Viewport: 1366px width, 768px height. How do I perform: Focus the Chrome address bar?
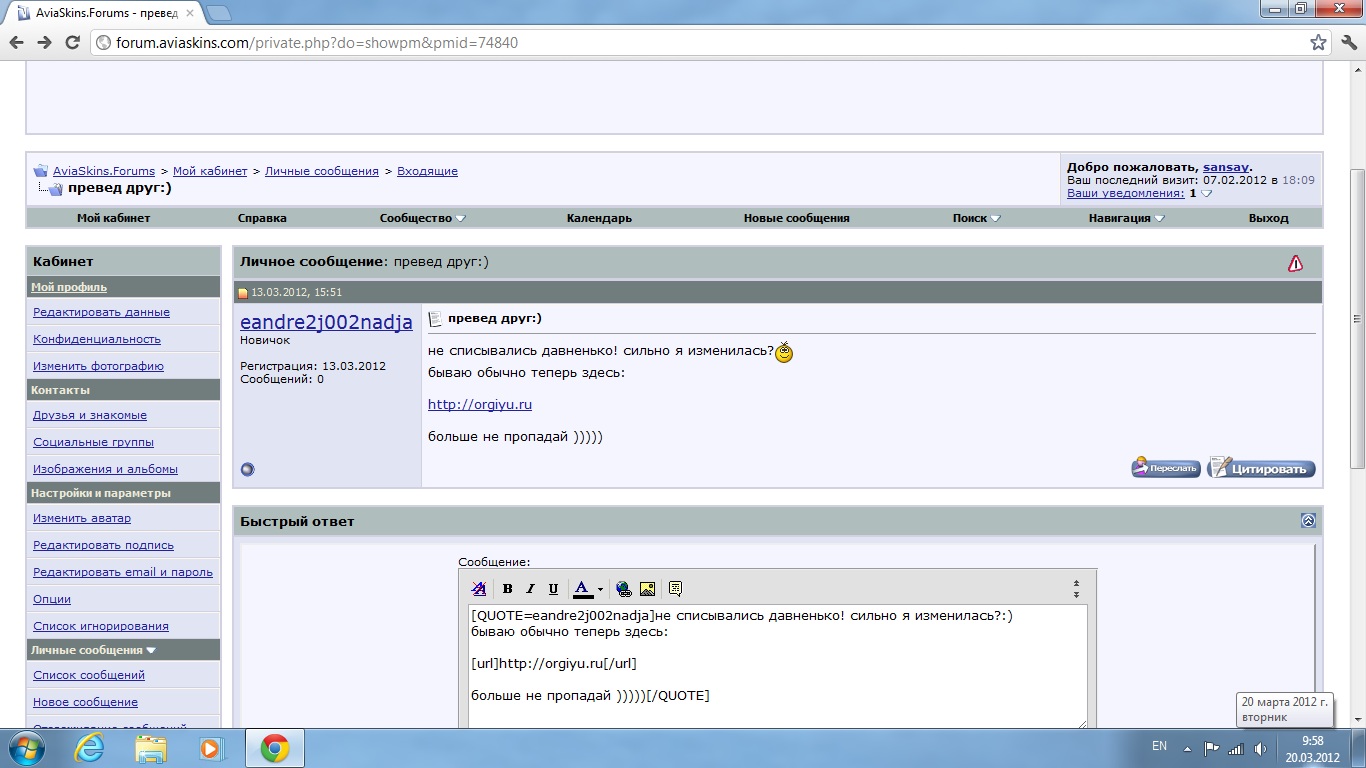[700, 43]
